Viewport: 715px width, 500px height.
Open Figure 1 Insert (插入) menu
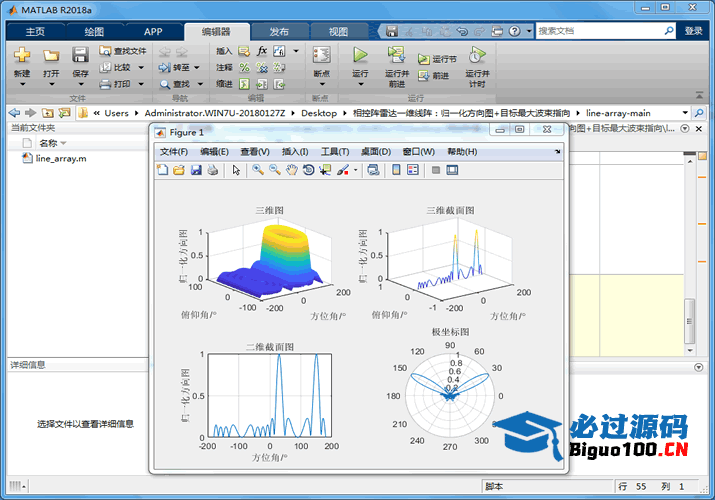tap(295, 152)
